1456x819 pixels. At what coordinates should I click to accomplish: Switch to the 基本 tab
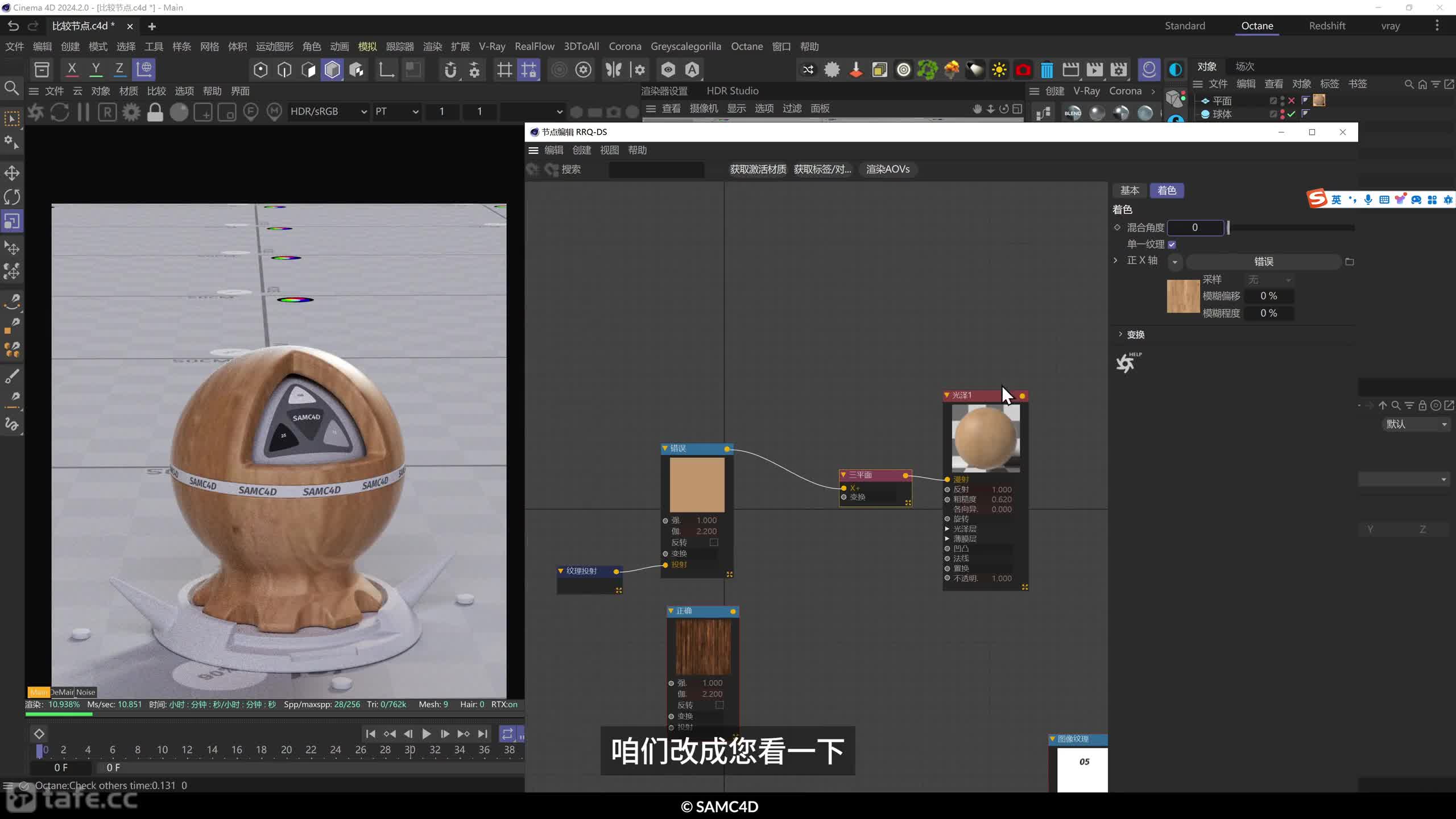(x=1130, y=191)
